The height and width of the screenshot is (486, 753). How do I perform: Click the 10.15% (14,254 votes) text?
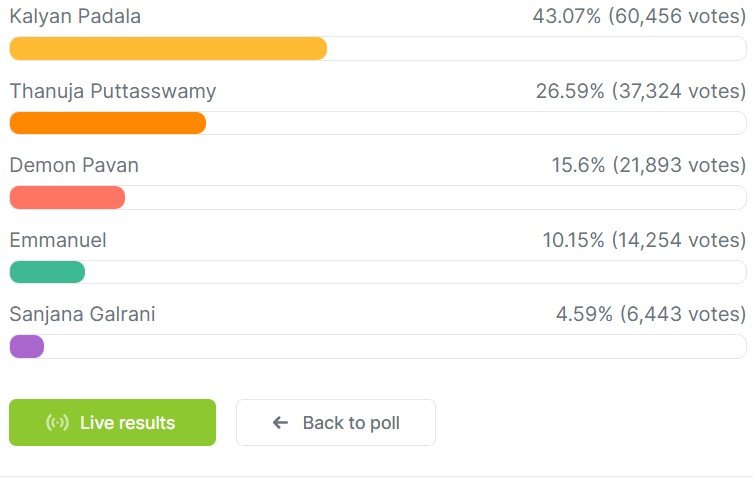tap(644, 240)
